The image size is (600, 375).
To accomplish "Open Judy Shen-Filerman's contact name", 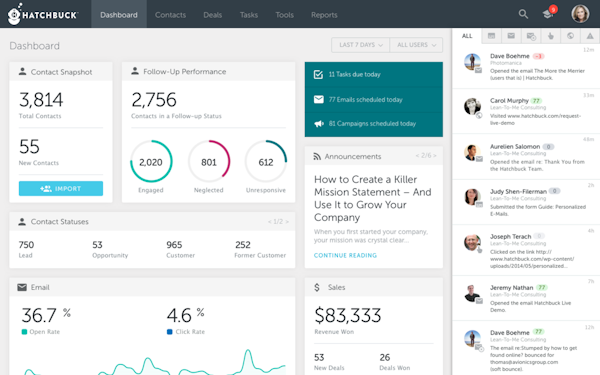I will tap(518, 191).
